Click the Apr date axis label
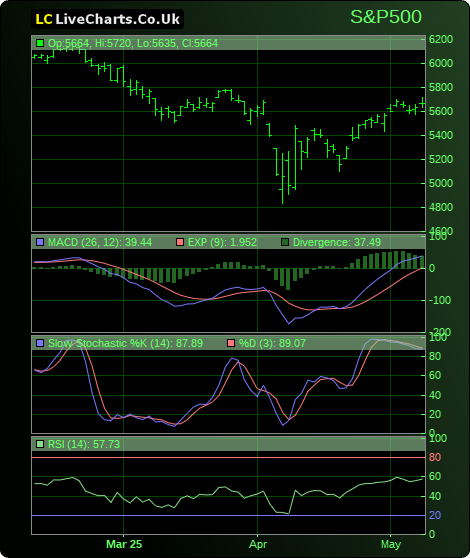Screen dimensions: 470x558 click(258, 544)
